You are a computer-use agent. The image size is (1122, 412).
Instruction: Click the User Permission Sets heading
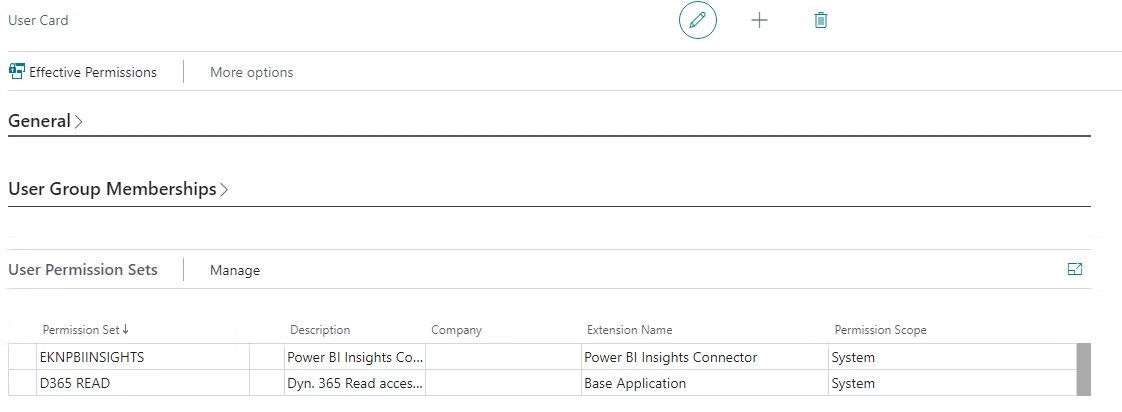(83, 269)
